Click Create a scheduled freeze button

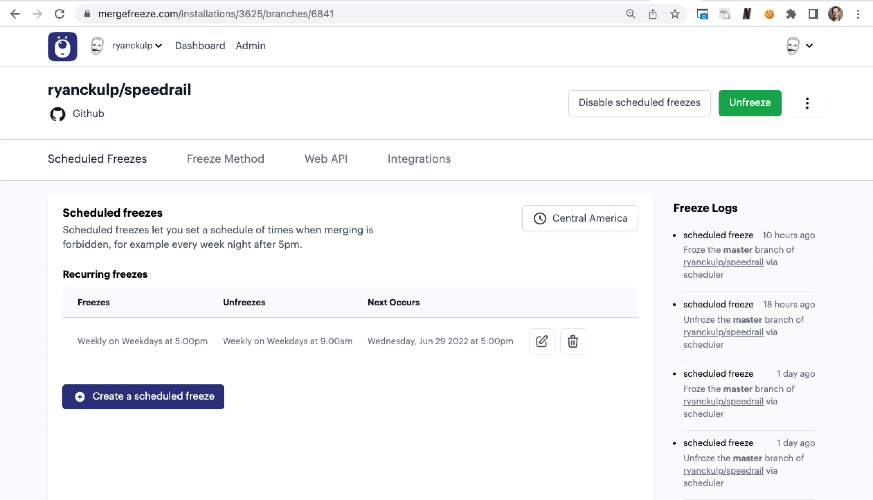pos(143,396)
